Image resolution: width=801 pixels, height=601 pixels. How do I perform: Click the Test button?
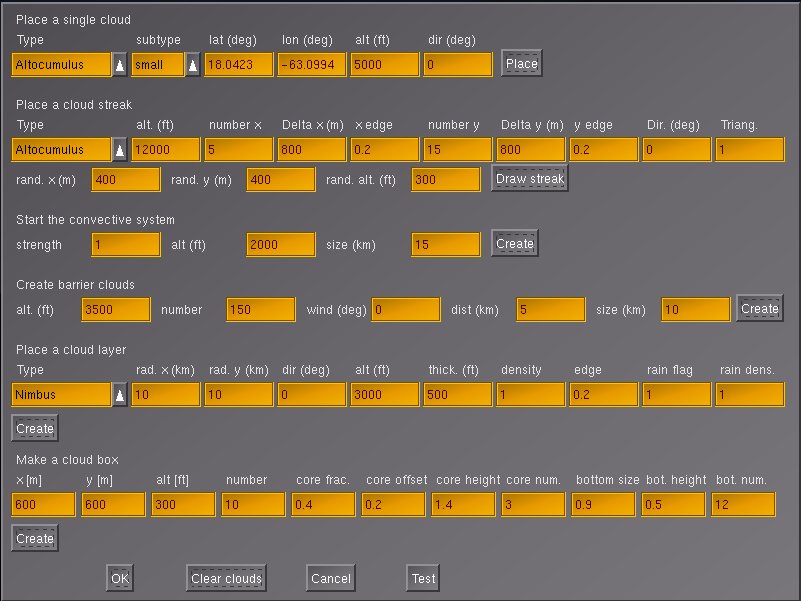tap(423, 578)
